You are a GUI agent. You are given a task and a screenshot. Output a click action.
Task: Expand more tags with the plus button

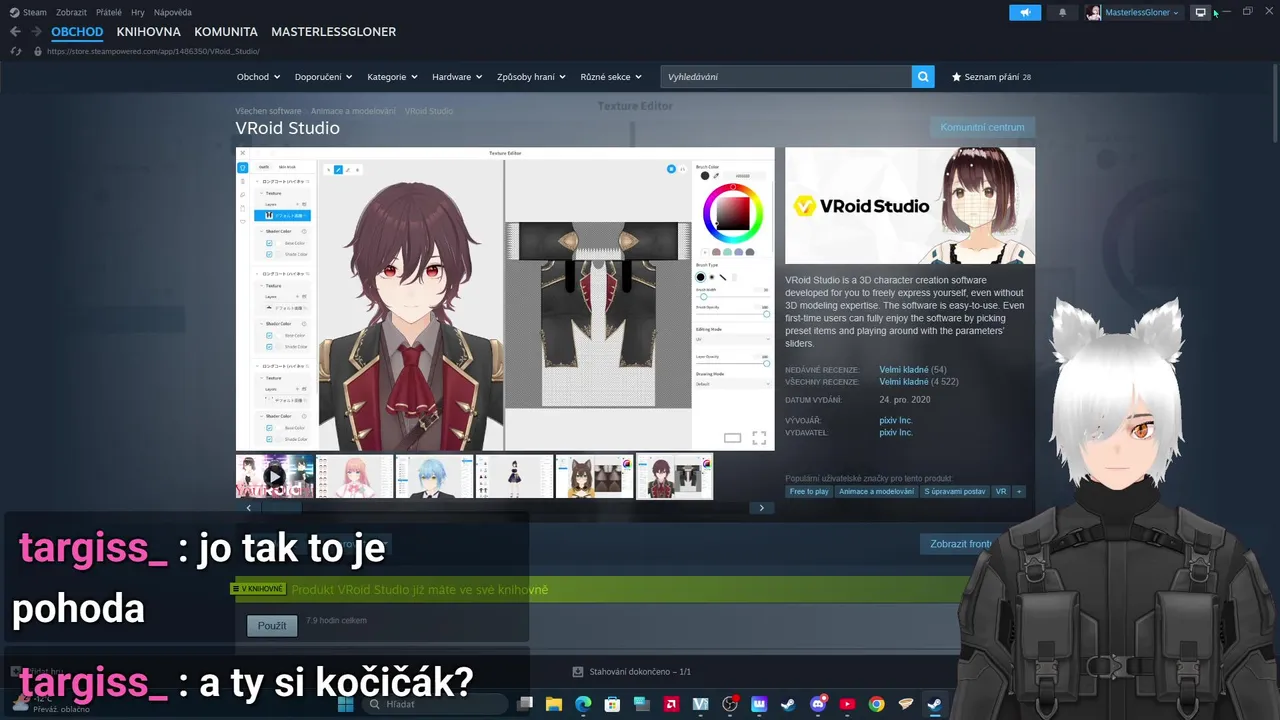[x=1019, y=492]
